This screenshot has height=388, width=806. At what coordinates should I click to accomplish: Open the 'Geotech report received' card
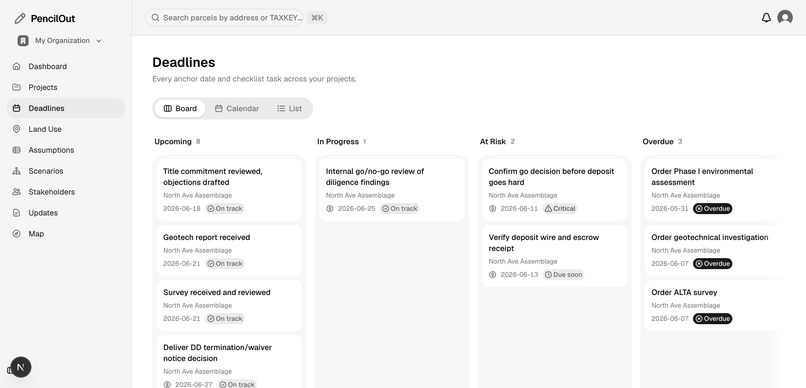(229, 250)
